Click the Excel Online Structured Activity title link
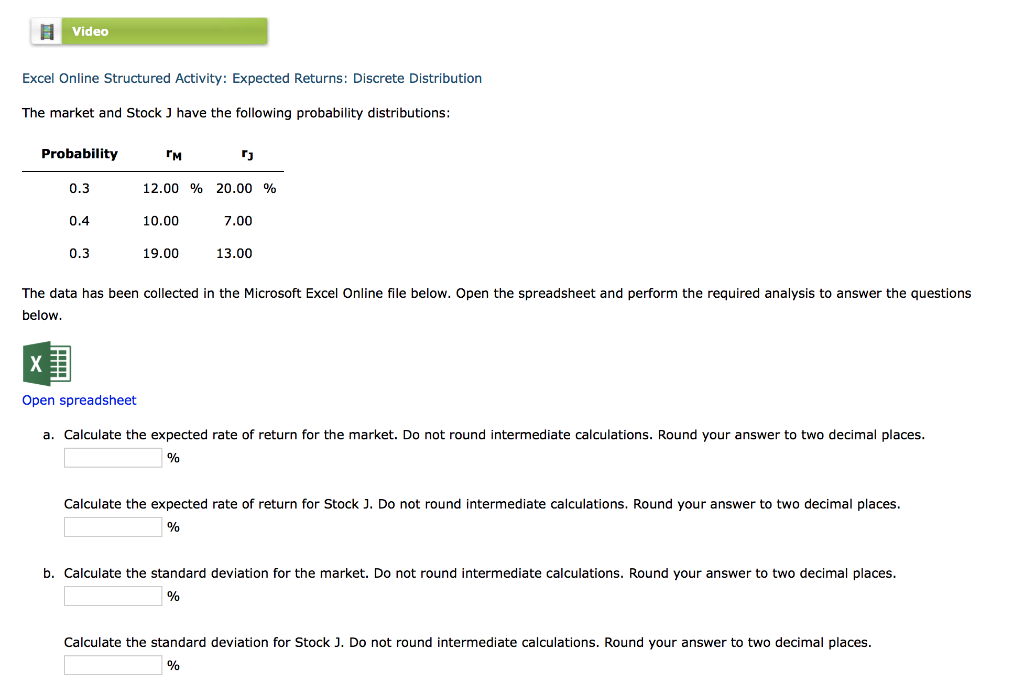This screenshot has width=1024, height=692. (x=252, y=78)
